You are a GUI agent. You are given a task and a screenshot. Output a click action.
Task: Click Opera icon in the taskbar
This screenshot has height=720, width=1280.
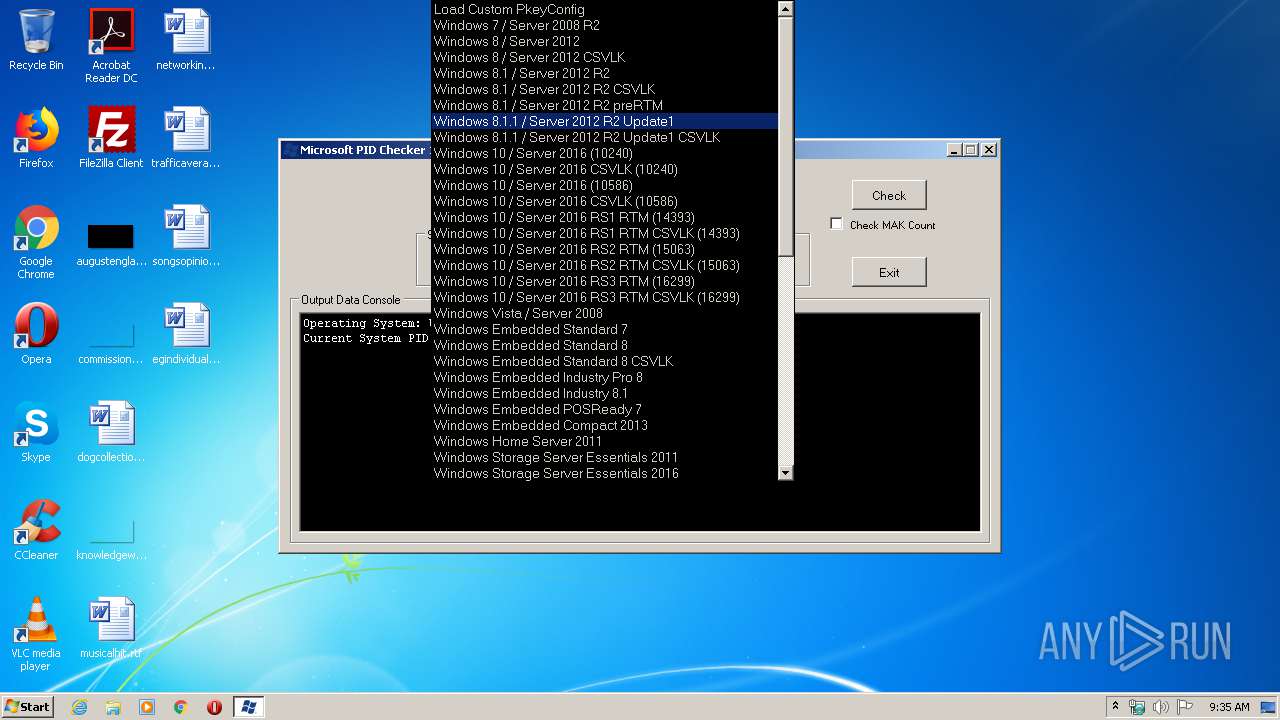(214, 707)
